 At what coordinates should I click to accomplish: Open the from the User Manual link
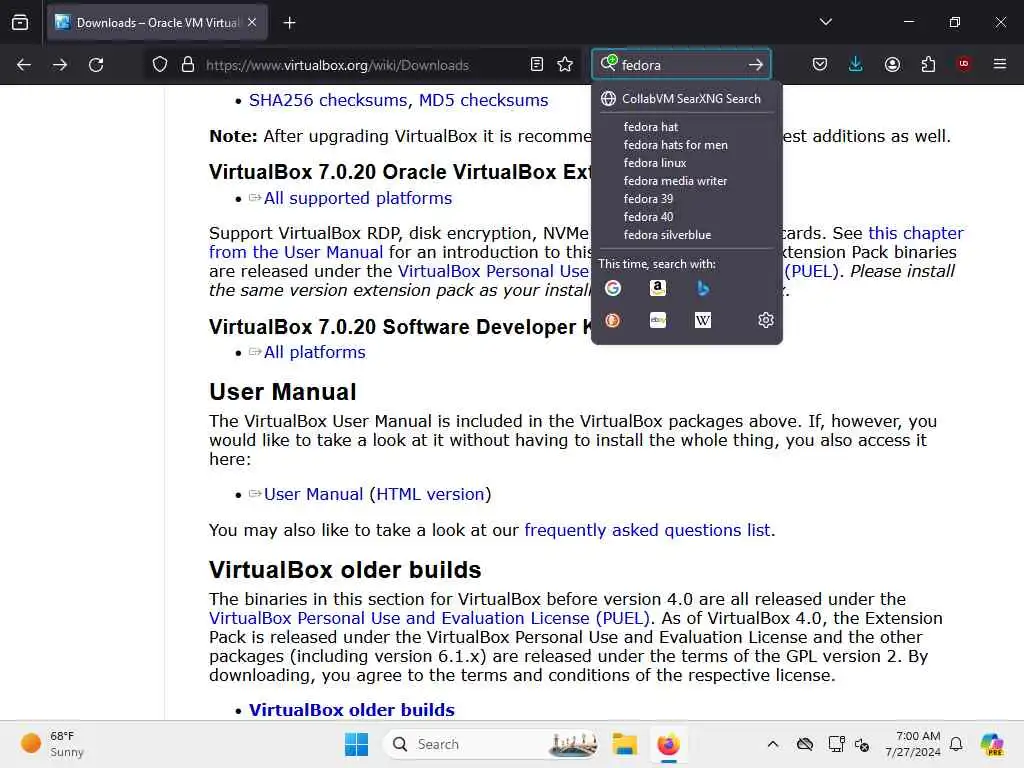296,252
